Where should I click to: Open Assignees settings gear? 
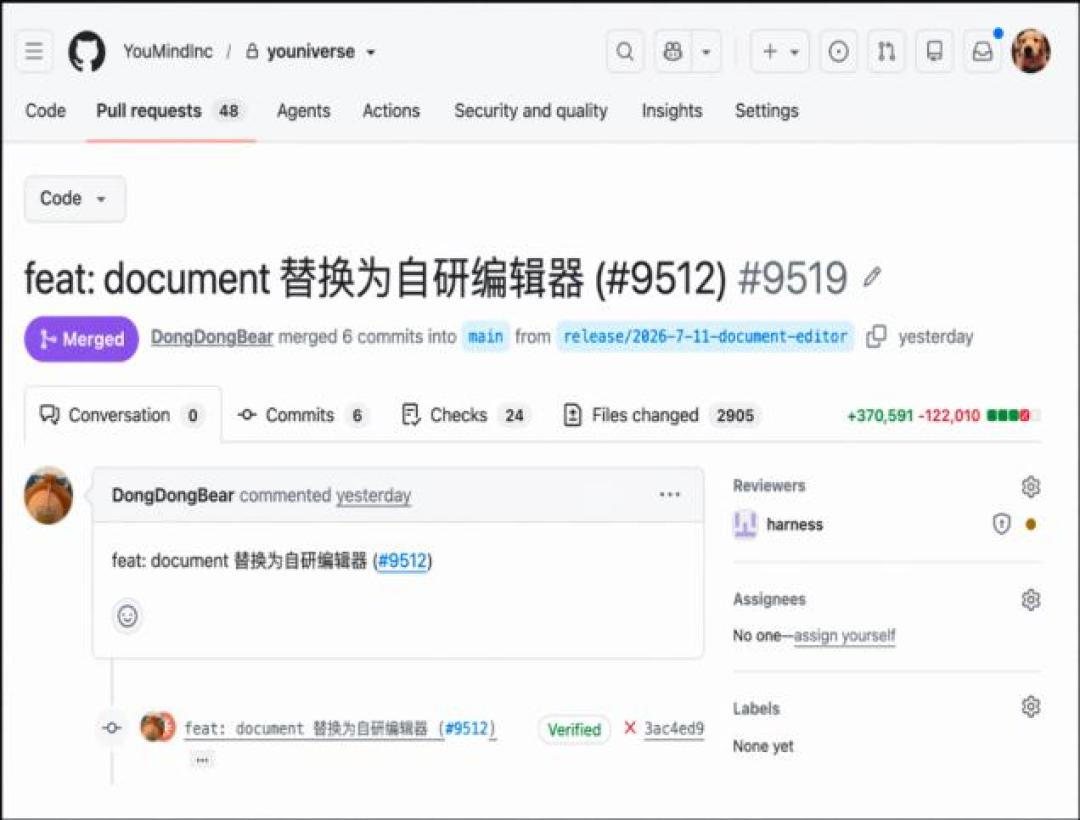pyautogui.click(x=1030, y=600)
